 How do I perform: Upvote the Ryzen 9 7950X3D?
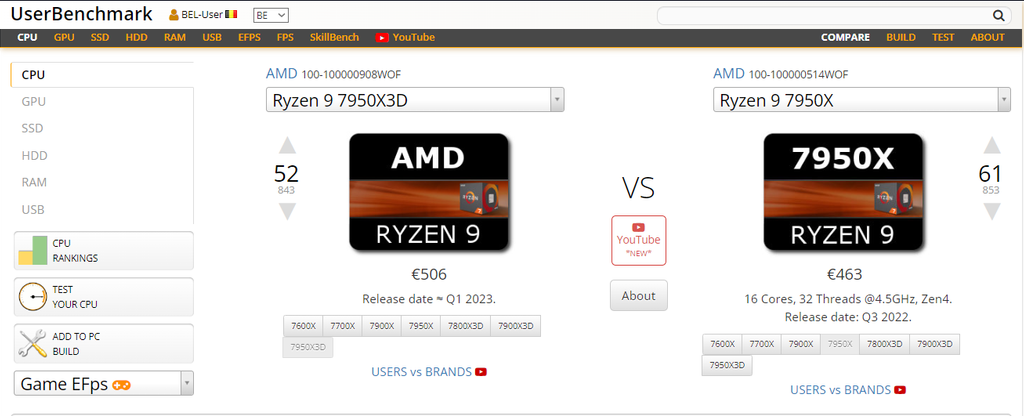pos(287,145)
